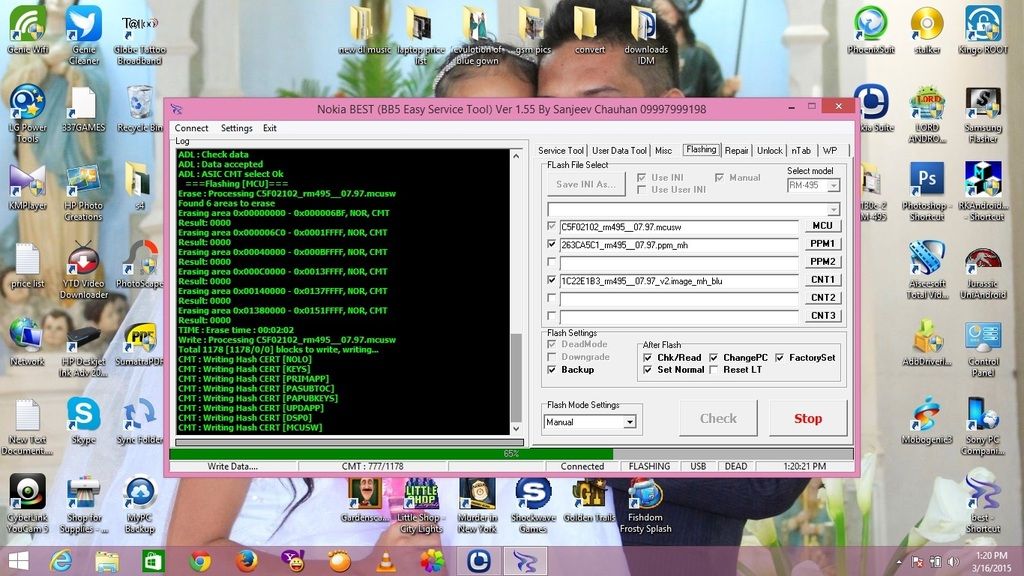
Task: Open PhoenixSuit desktop shortcut
Action: coord(870,28)
